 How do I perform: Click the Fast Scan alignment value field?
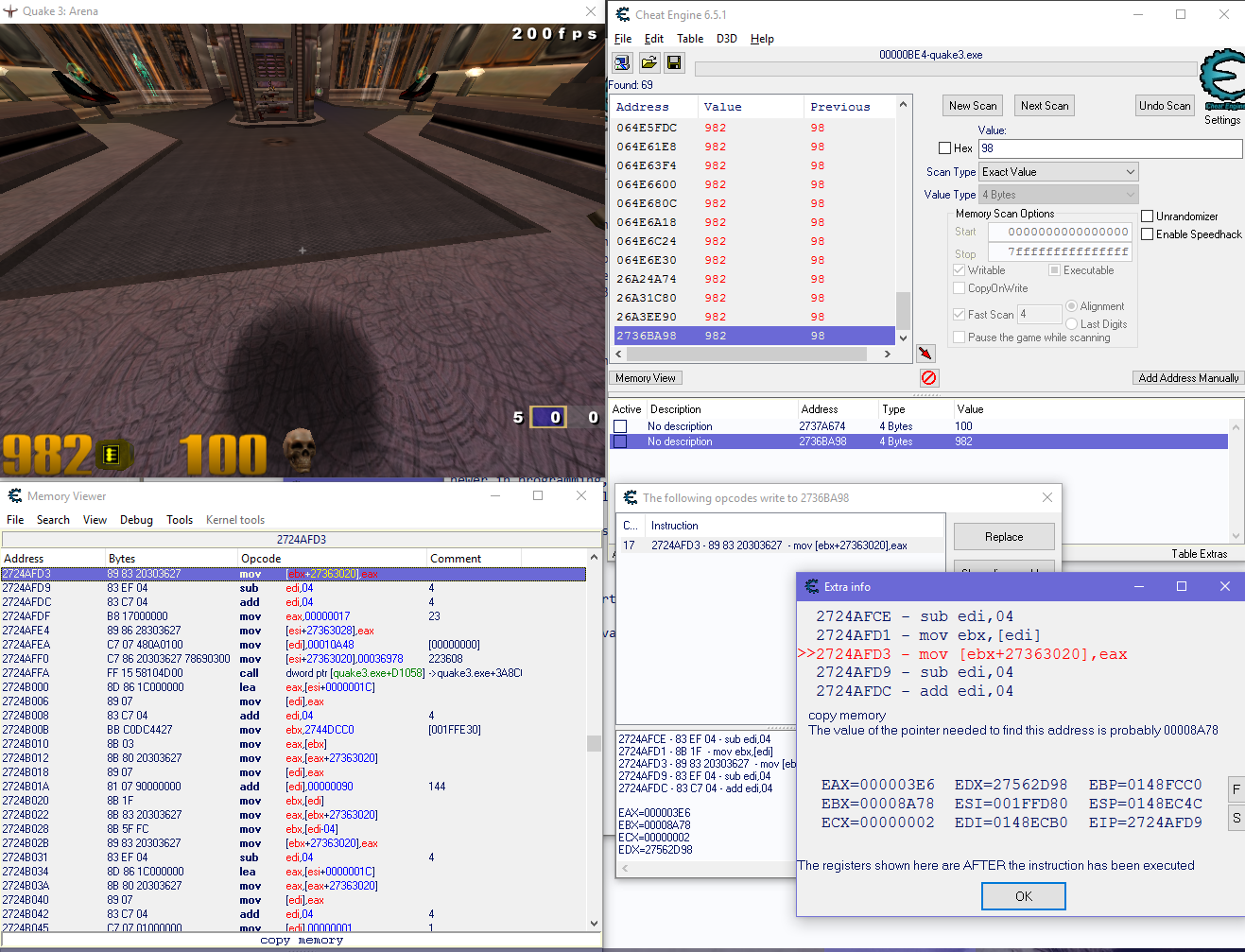click(x=1039, y=315)
